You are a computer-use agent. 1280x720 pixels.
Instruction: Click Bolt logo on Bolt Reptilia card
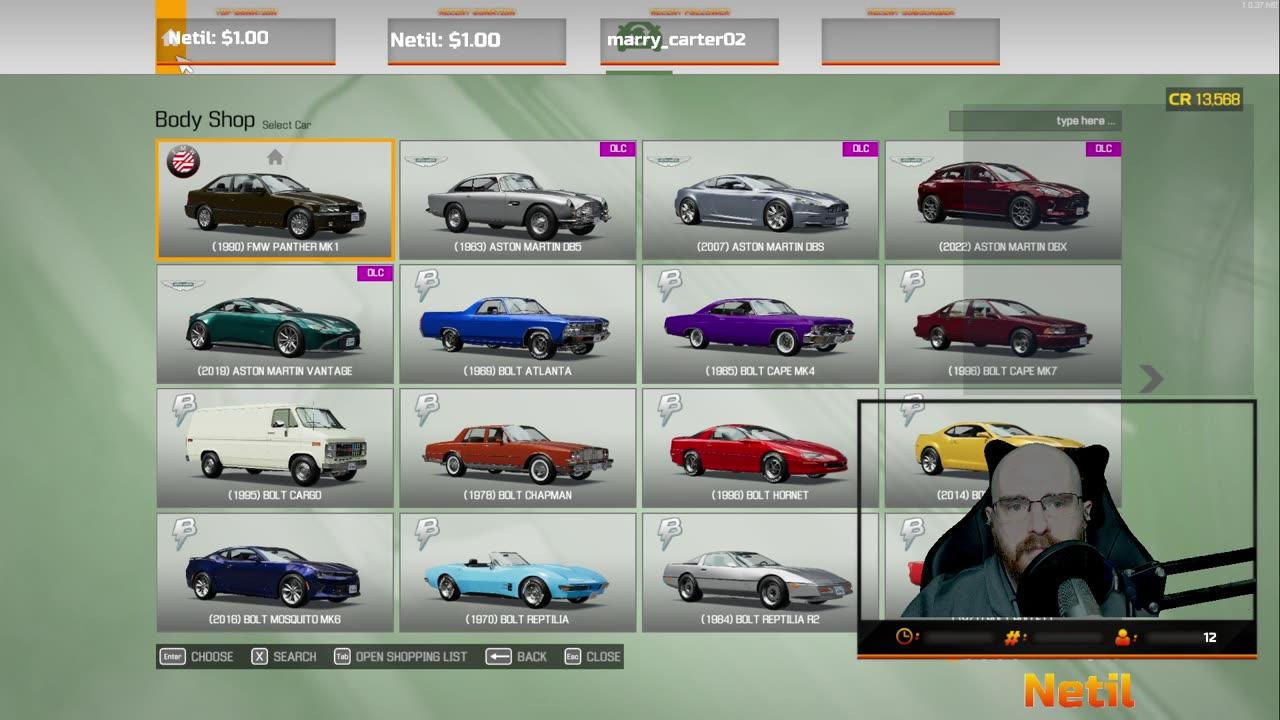pos(427,533)
